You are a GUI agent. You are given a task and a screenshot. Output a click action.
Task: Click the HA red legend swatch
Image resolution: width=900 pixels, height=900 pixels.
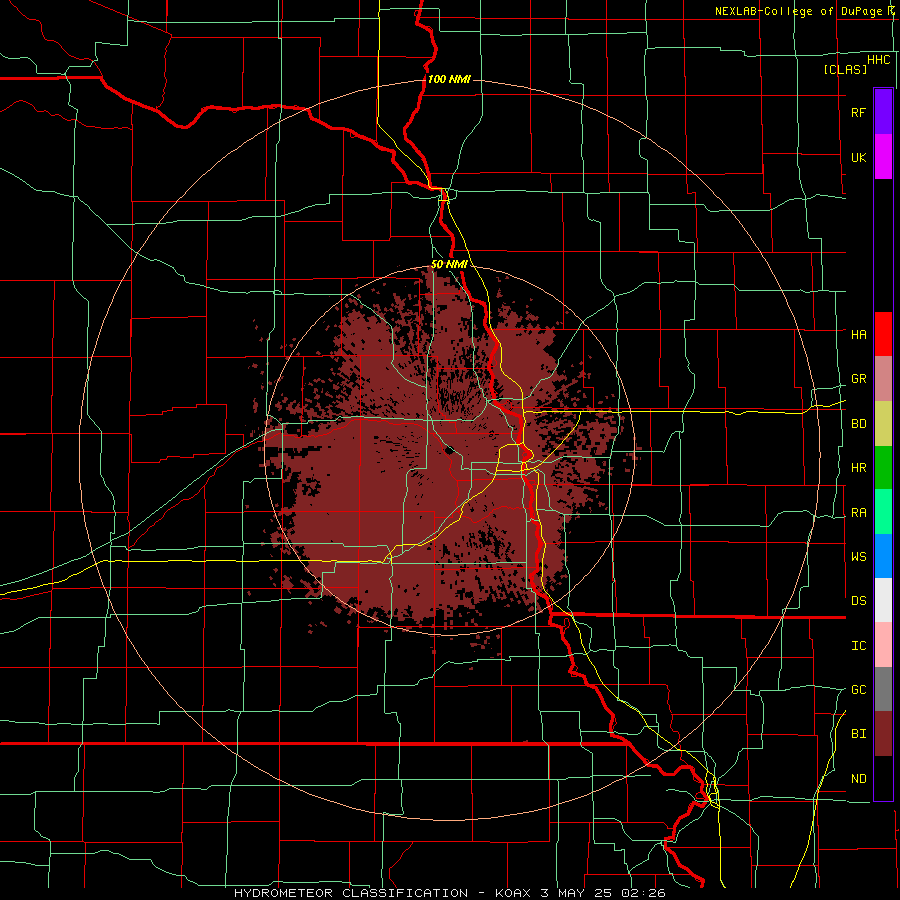[883, 334]
